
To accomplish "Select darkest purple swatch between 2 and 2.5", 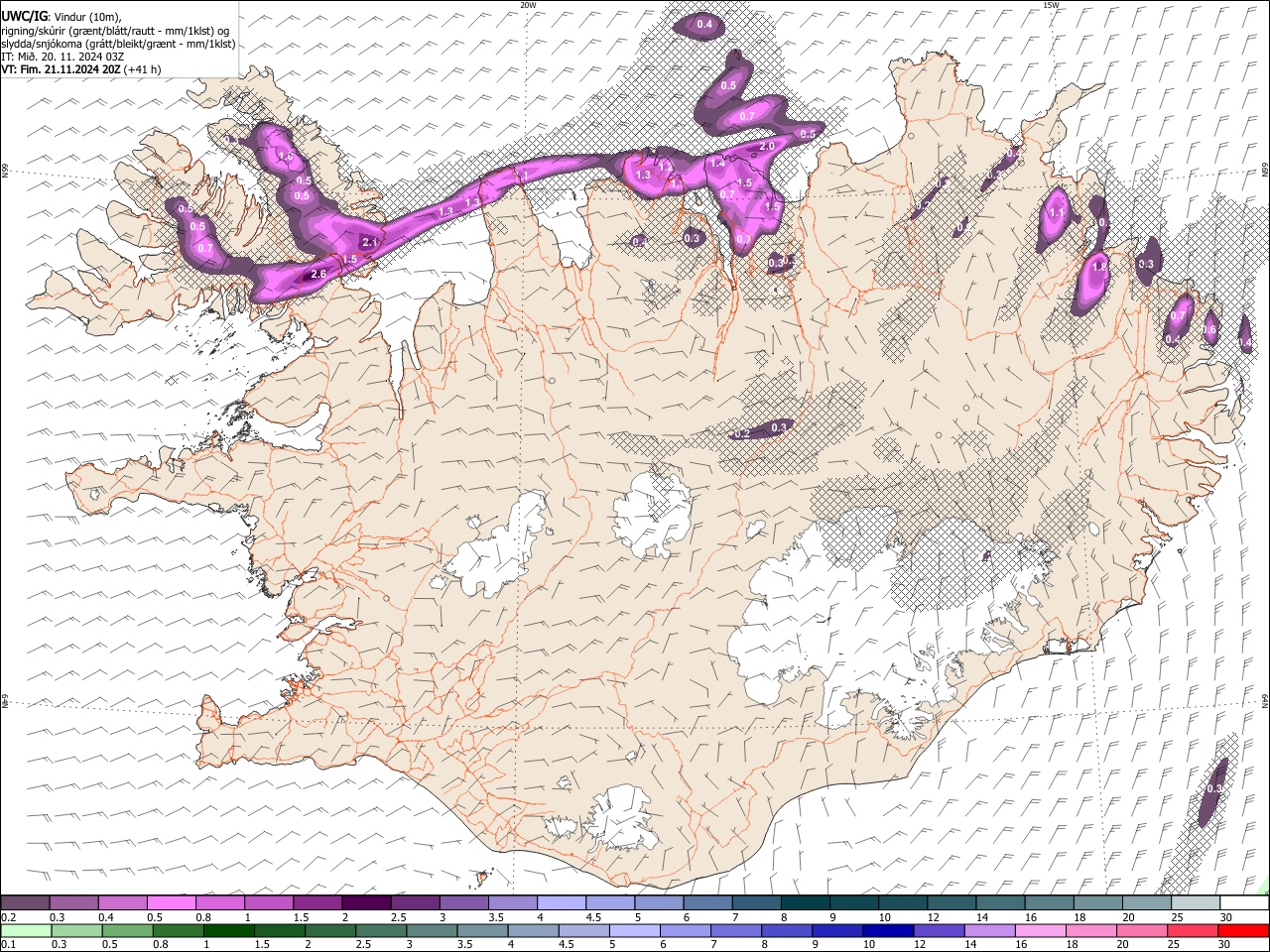I will [366, 902].
